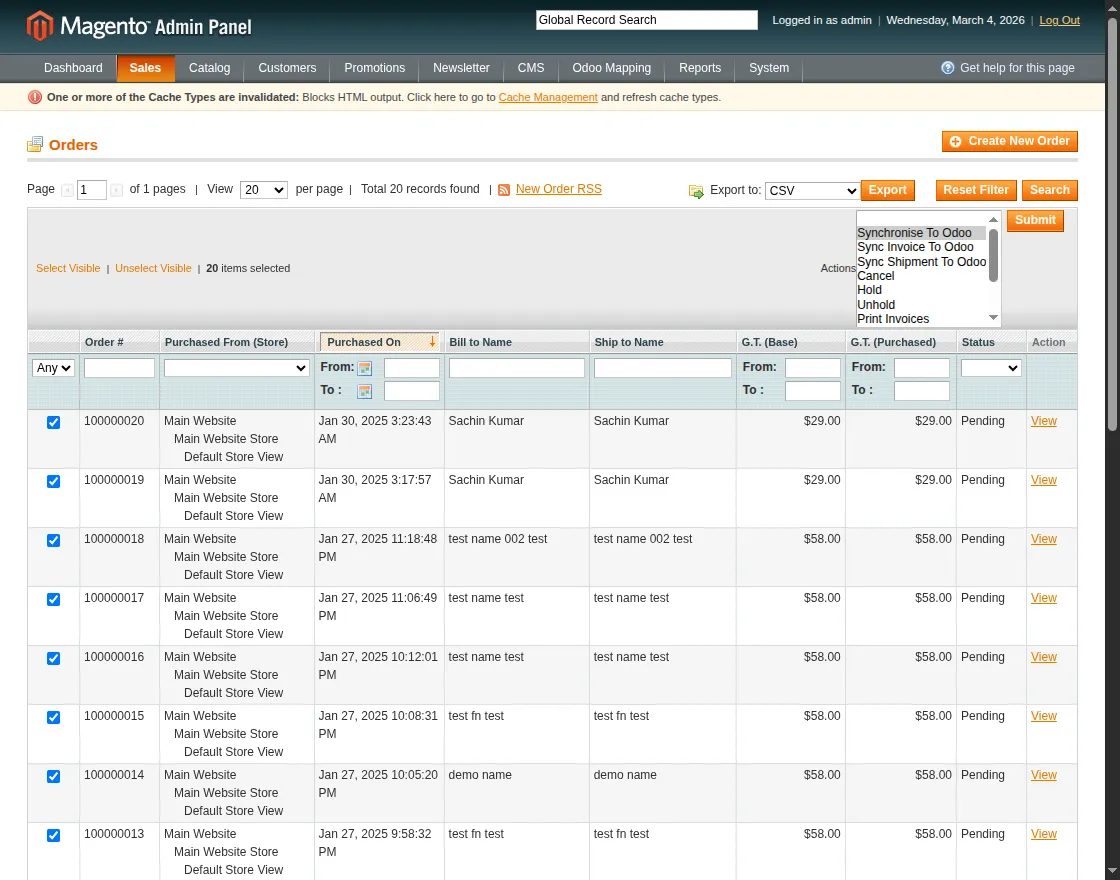Click the descending sort arrow on Purchased On

point(432,342)
